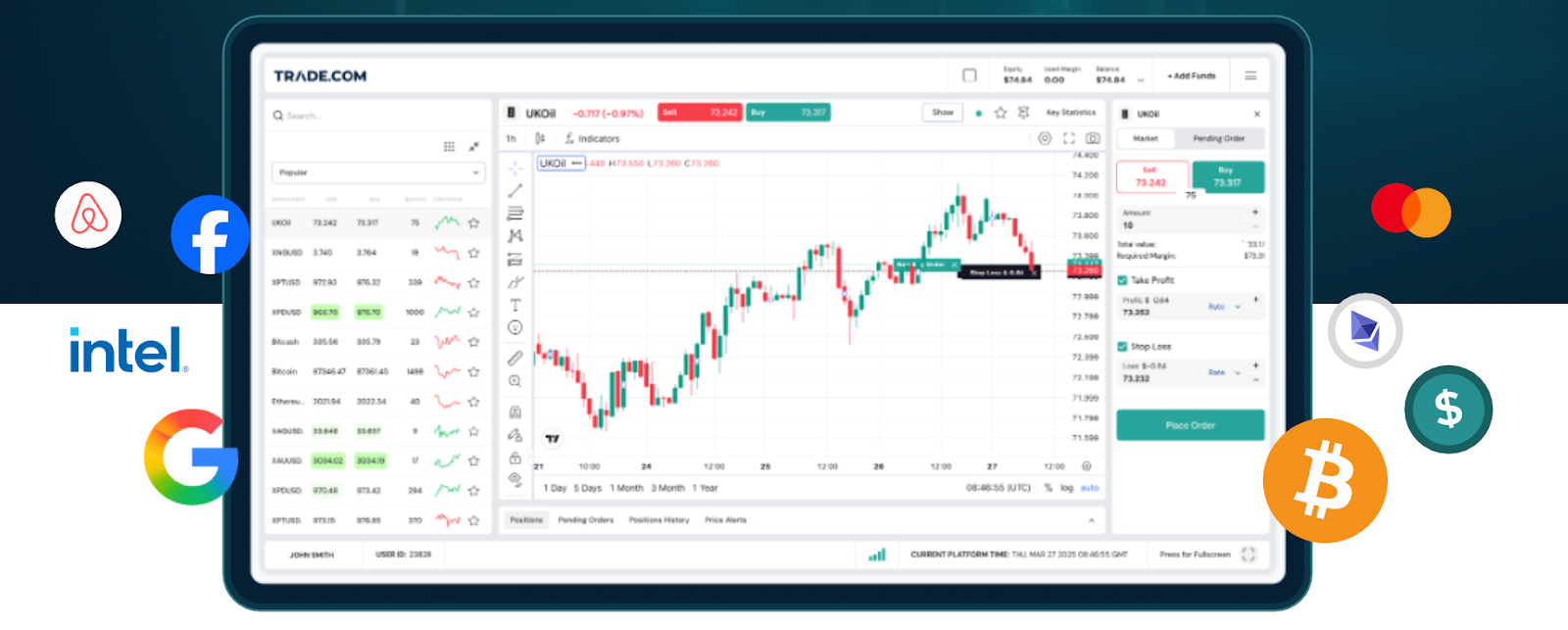
Task: Change the candlestick chart type icon
Action: click(539, 139)
